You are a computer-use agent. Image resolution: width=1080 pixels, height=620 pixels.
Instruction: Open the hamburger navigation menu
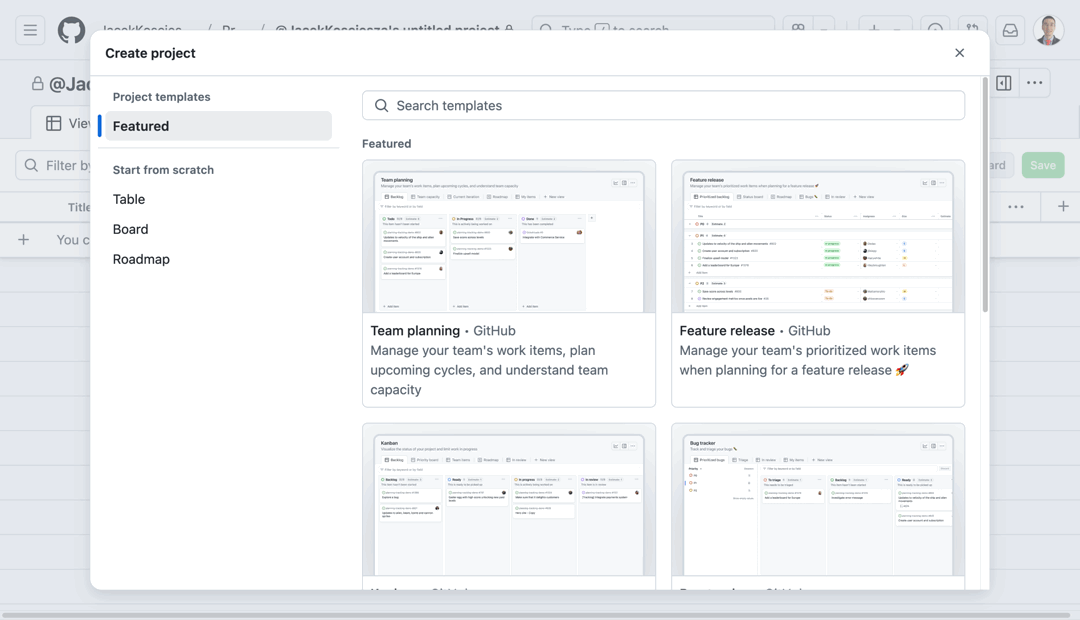click(x=30, y=30)
